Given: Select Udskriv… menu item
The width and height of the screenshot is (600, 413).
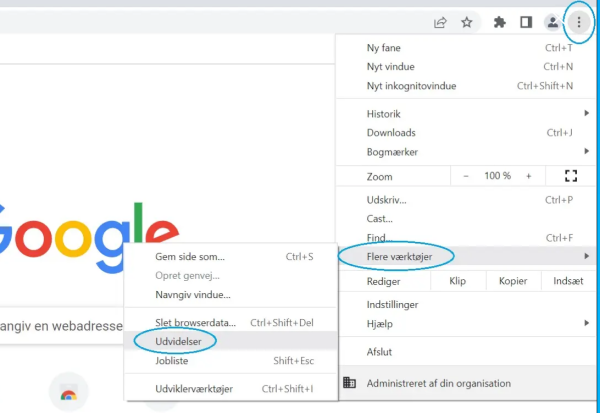Looking at the screenshot, I should coord(466,200).
